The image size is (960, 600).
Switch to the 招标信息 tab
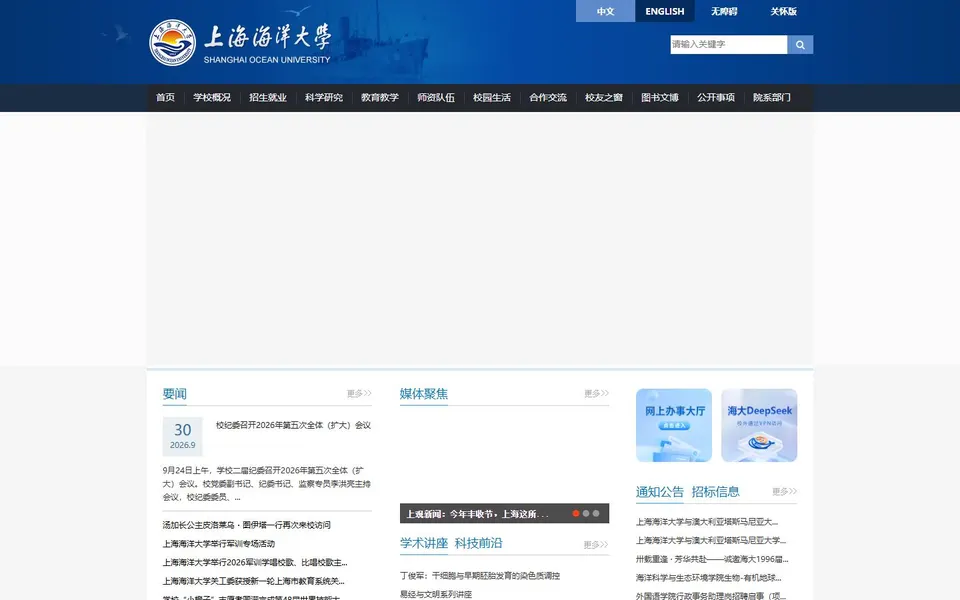pyautogui.click(x=716, y=492)
